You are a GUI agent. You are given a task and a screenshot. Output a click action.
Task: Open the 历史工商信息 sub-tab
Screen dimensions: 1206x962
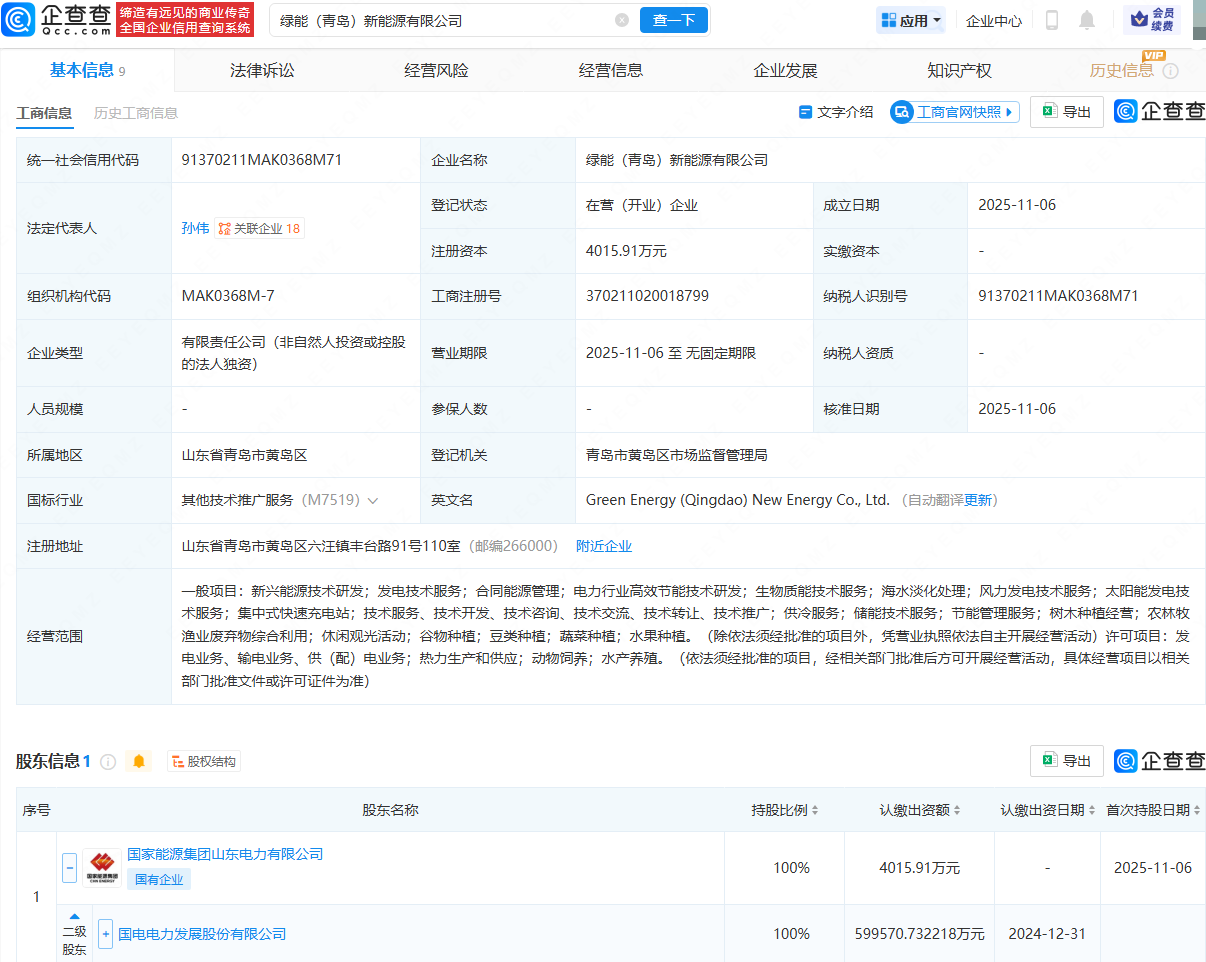[x=136, y=113]
